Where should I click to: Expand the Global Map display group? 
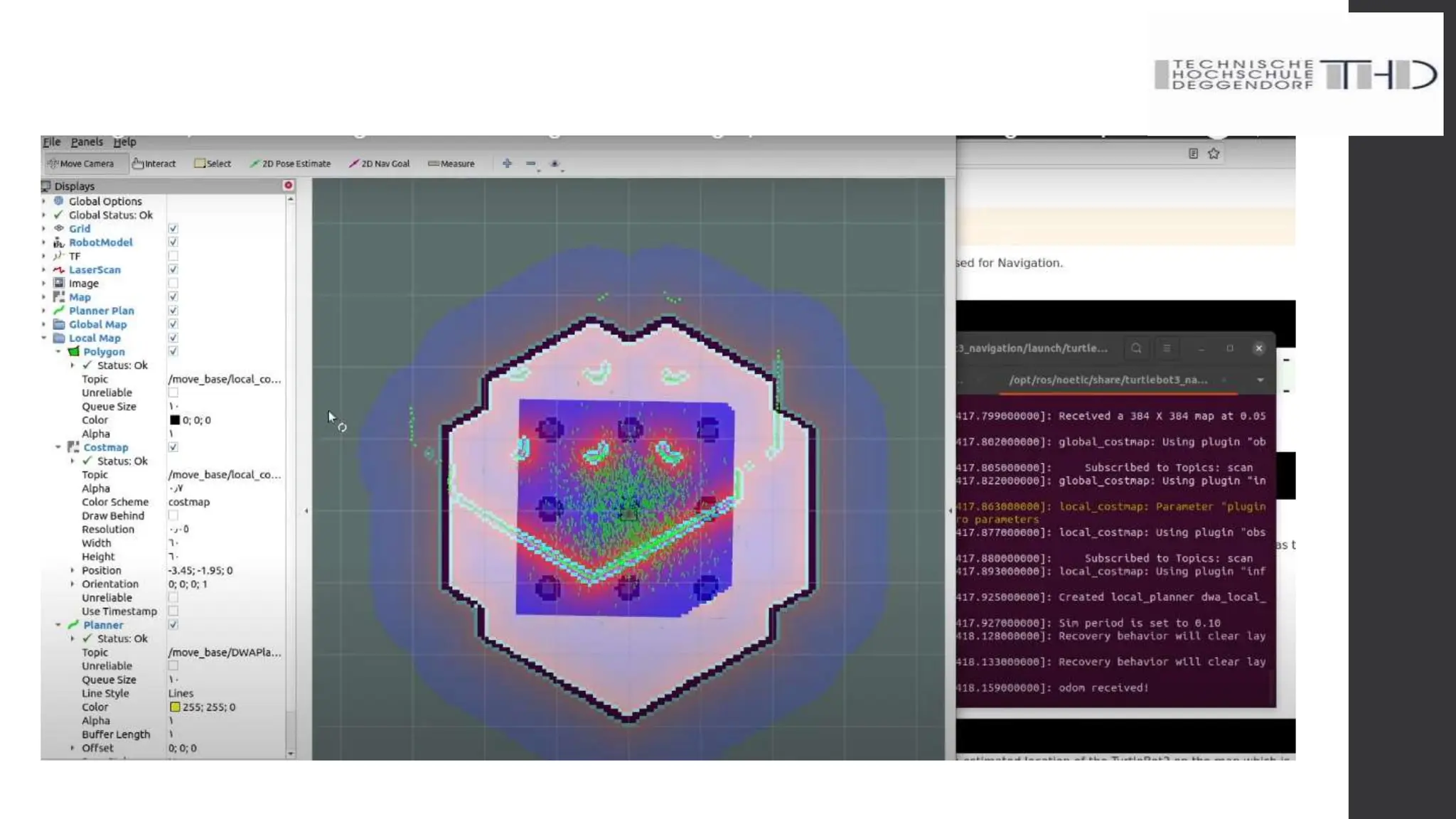coord(44,325)
